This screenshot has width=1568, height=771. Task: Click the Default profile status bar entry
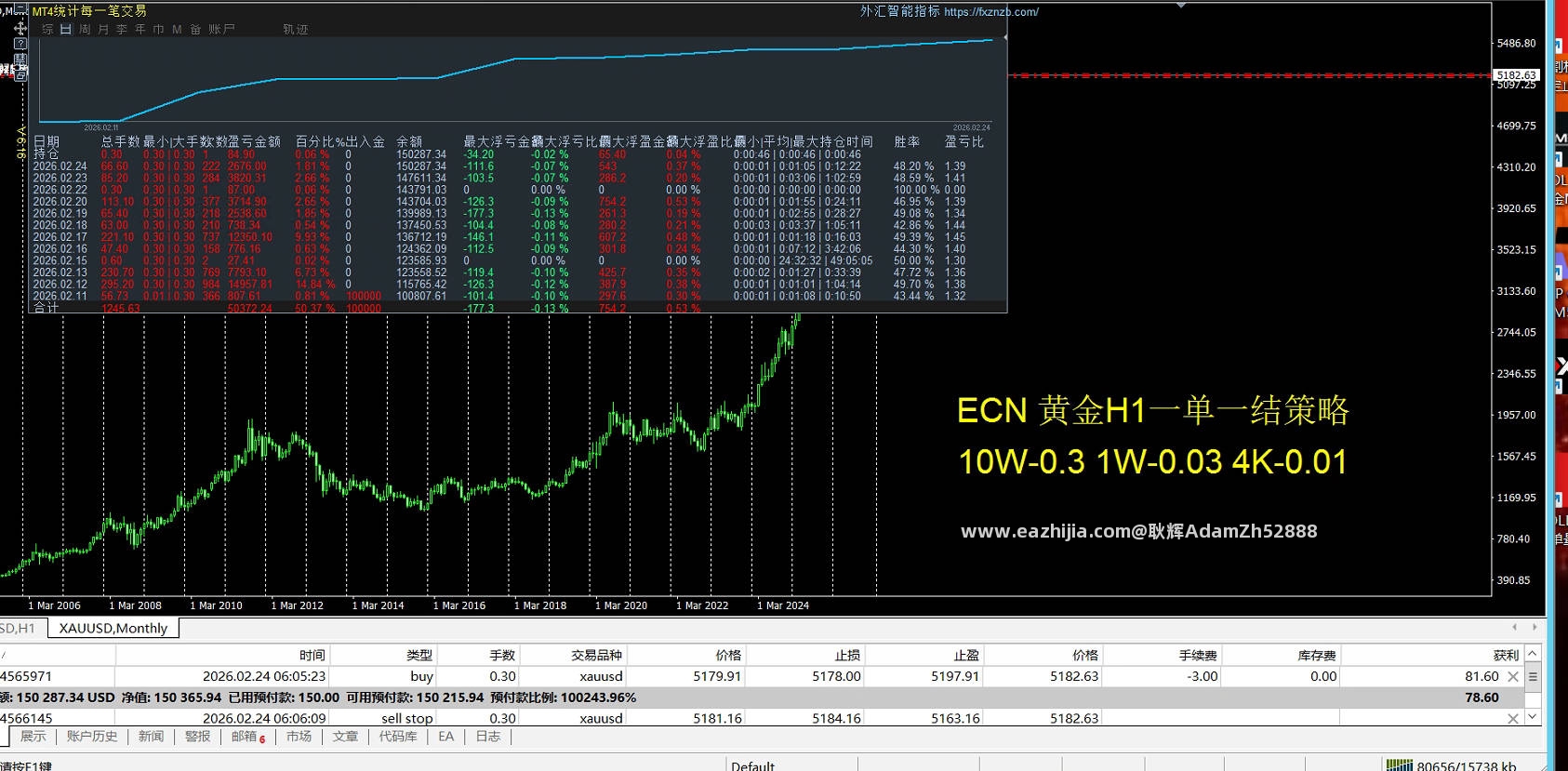pos(752,765)
